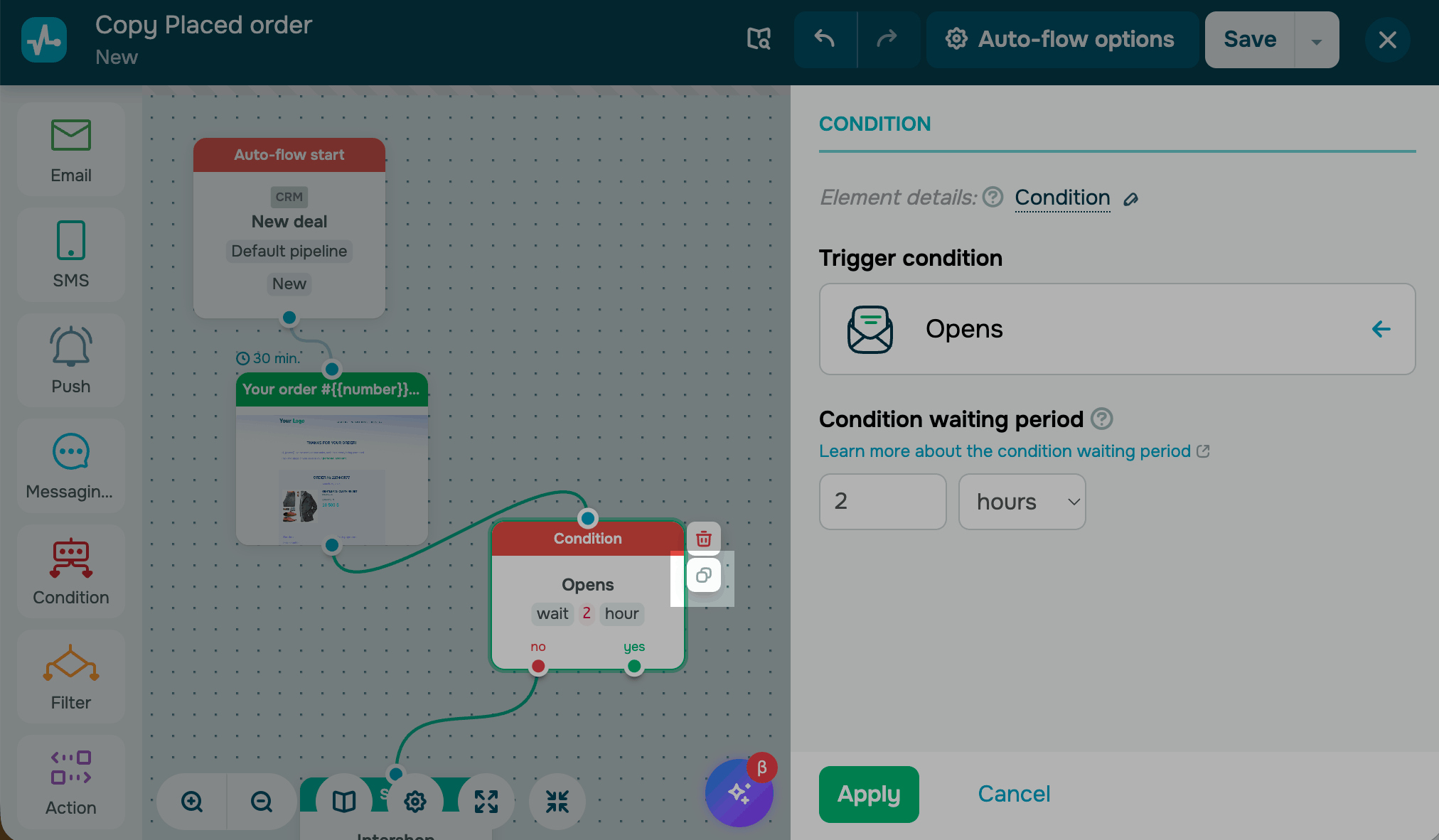
Task: Open the AI assistant beta button
Action: pos(739,792)
